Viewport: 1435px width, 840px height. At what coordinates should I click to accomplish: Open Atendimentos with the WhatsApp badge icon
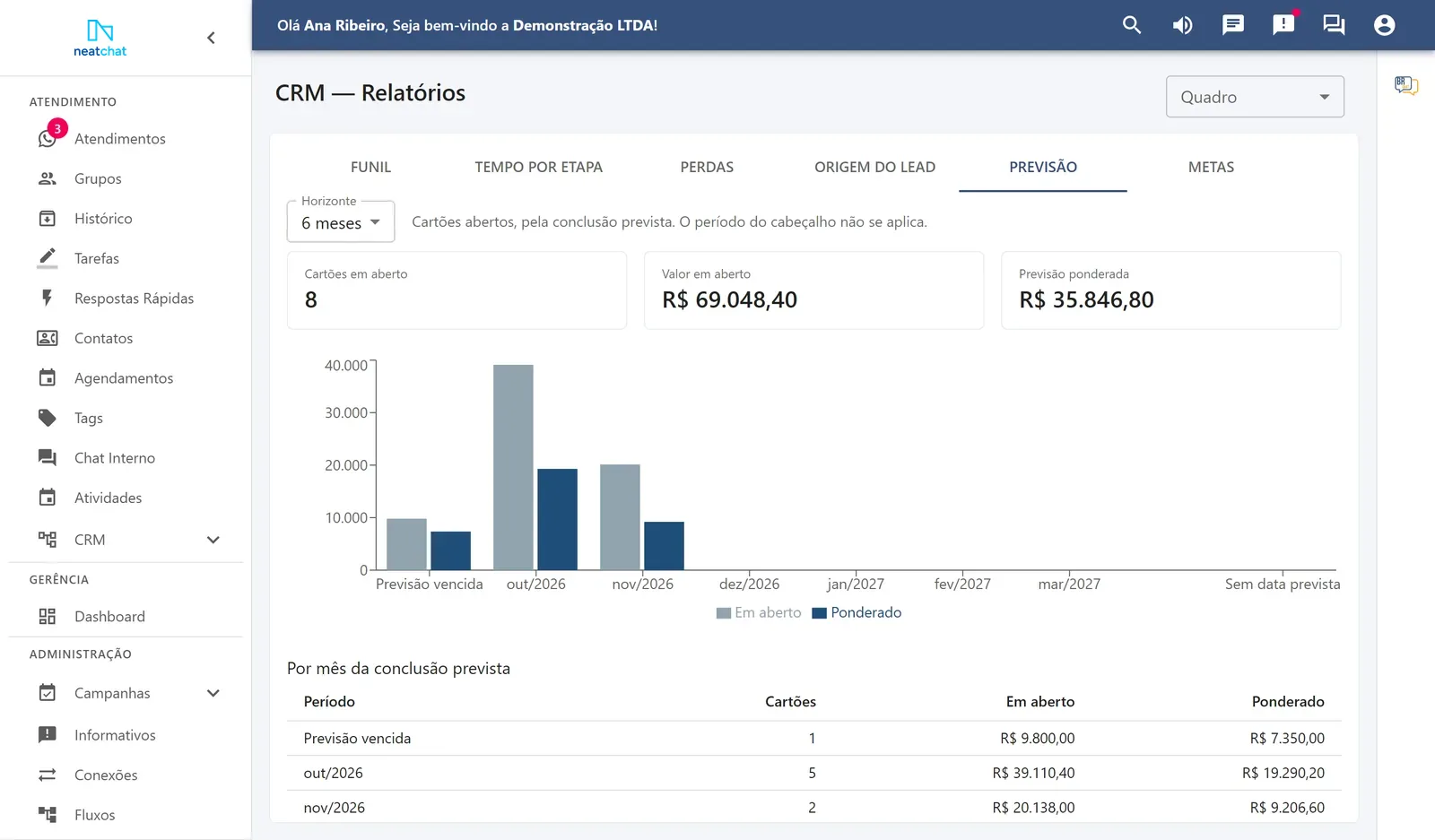click(x=49, y=136)
